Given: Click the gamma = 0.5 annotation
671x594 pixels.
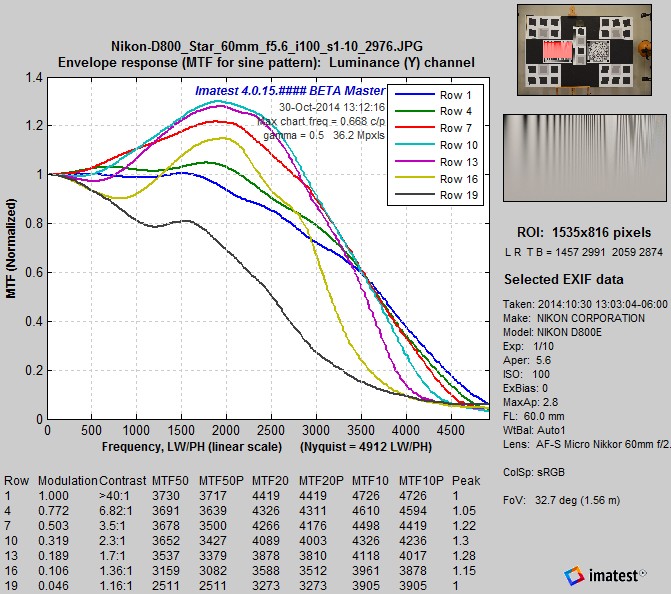Looking at the screenshot, I should (324, 135).
